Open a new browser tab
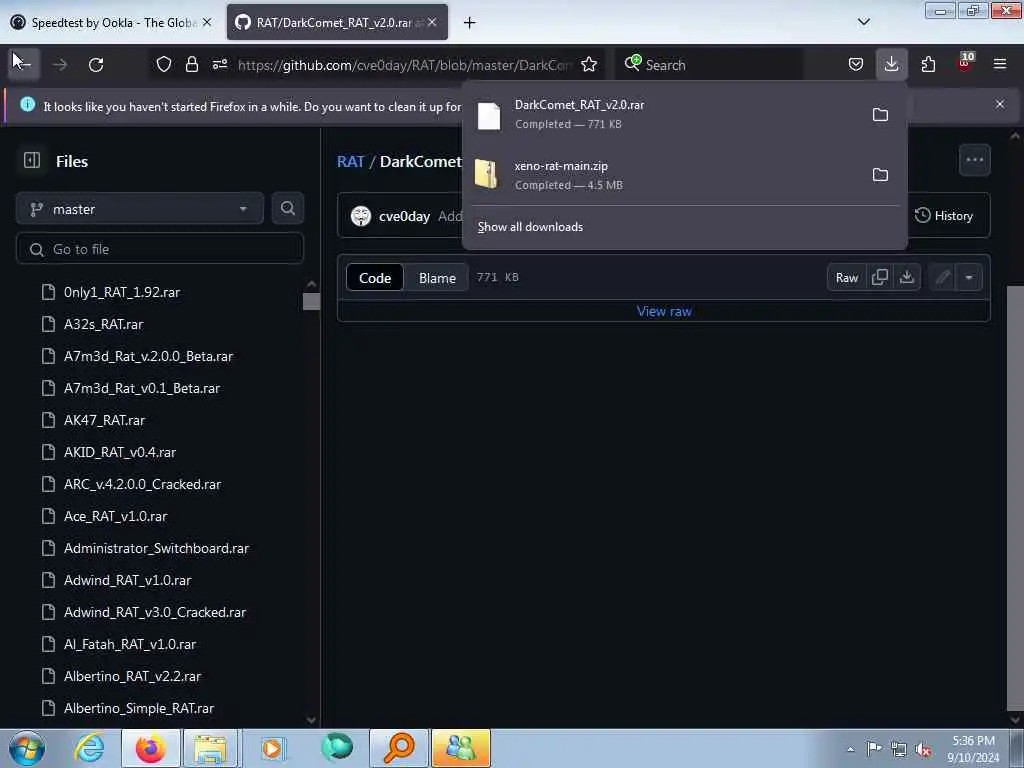This screenshot has width=1024, height=768. [x=470, y=23]
